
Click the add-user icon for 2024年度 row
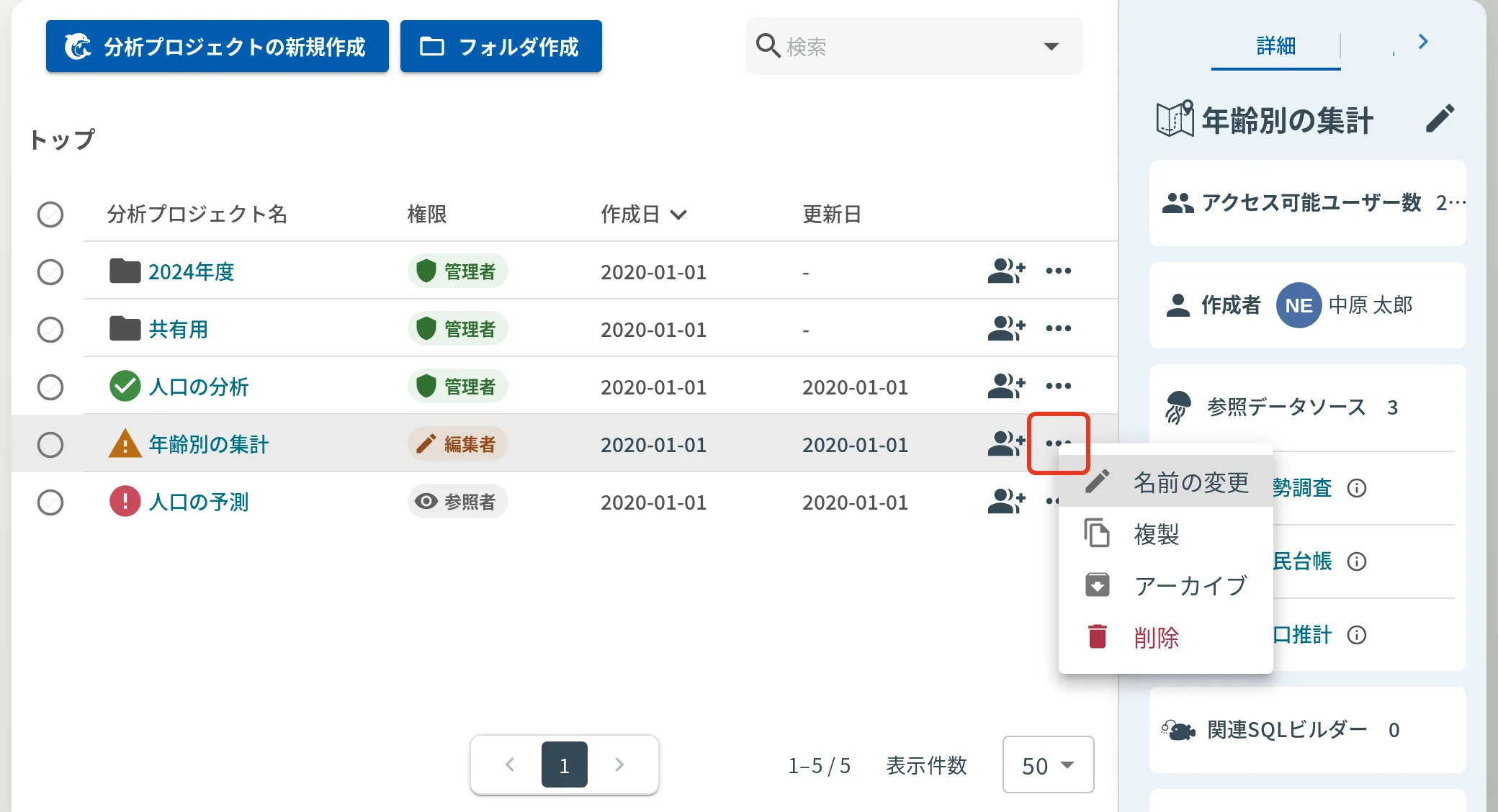pyautogui.click(x=1006, y=271)
